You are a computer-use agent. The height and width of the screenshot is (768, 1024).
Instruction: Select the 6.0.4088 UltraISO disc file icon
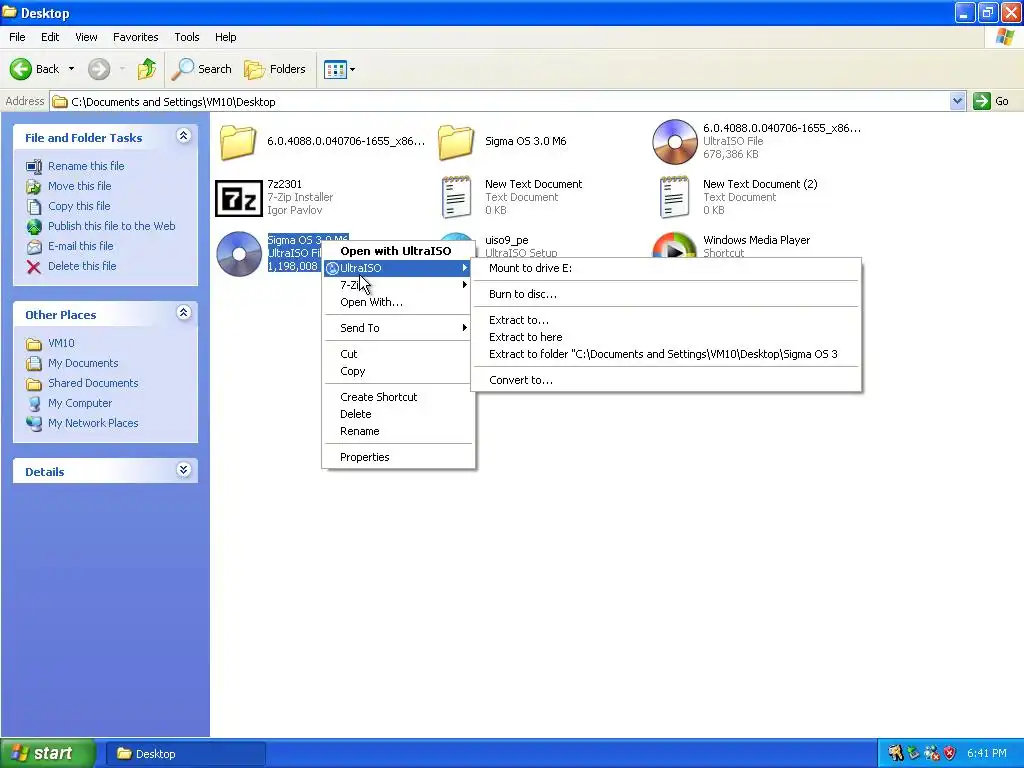click(x=675, y=142)
